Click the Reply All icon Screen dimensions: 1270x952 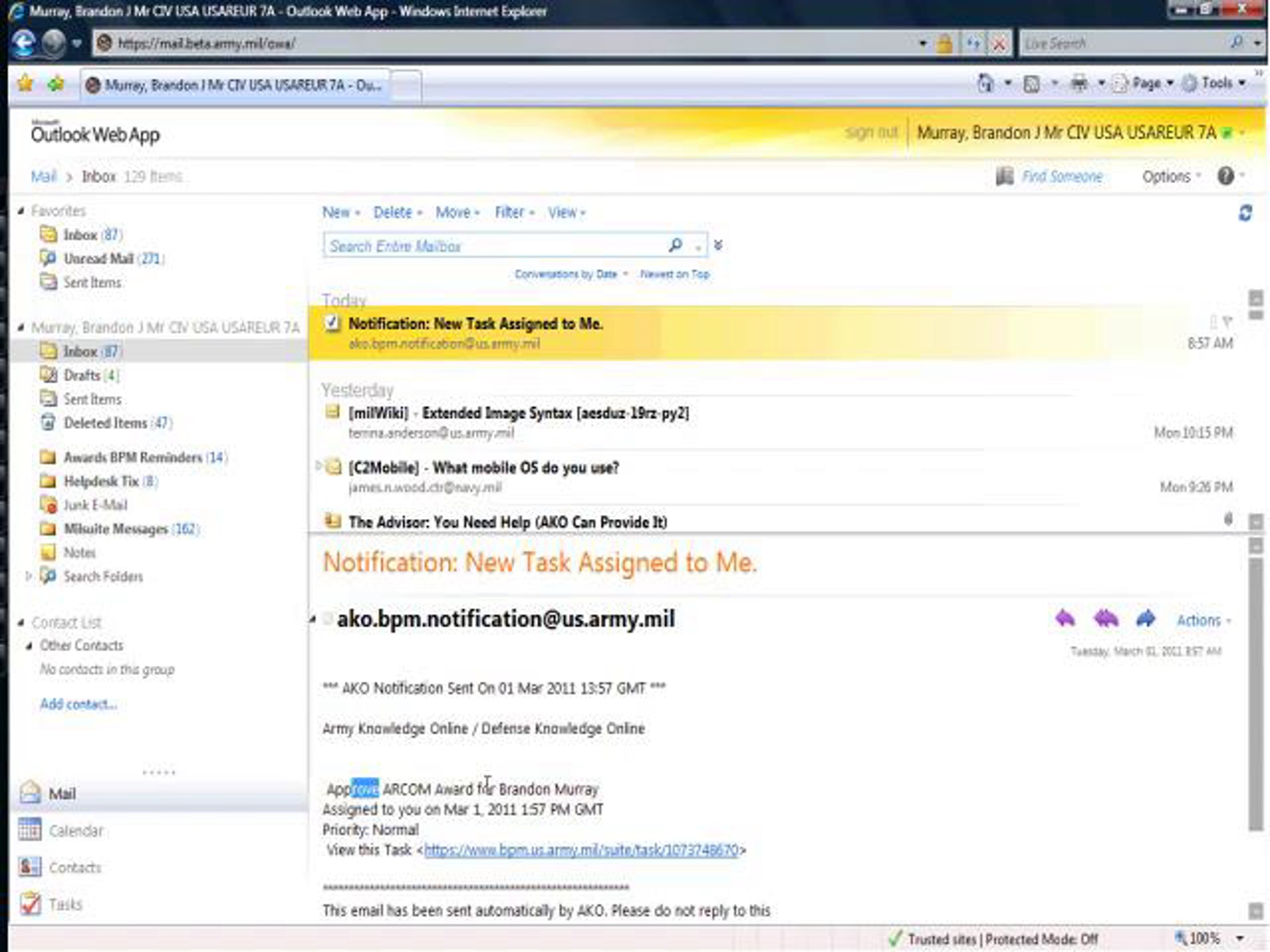[1106, 619]
